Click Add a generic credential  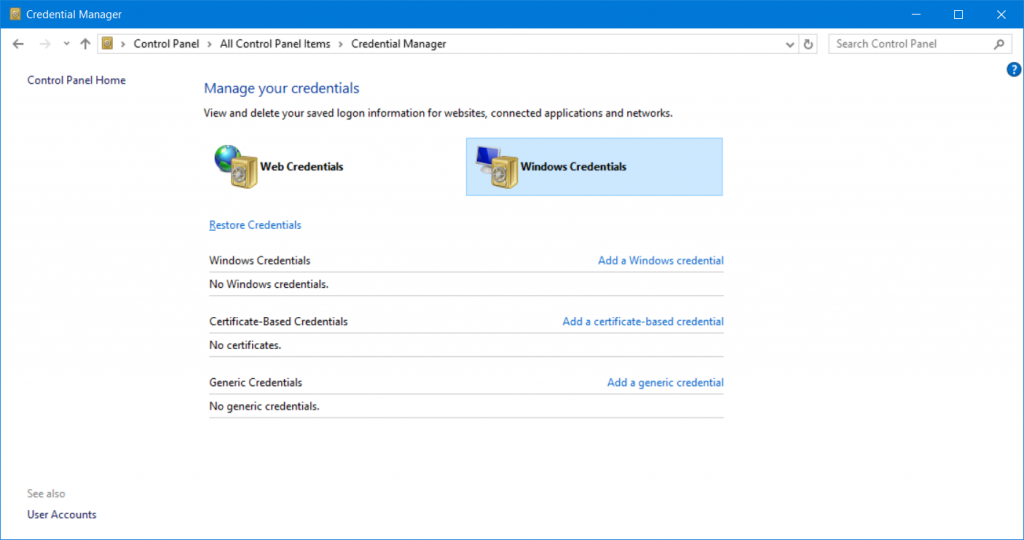[665, 383]
